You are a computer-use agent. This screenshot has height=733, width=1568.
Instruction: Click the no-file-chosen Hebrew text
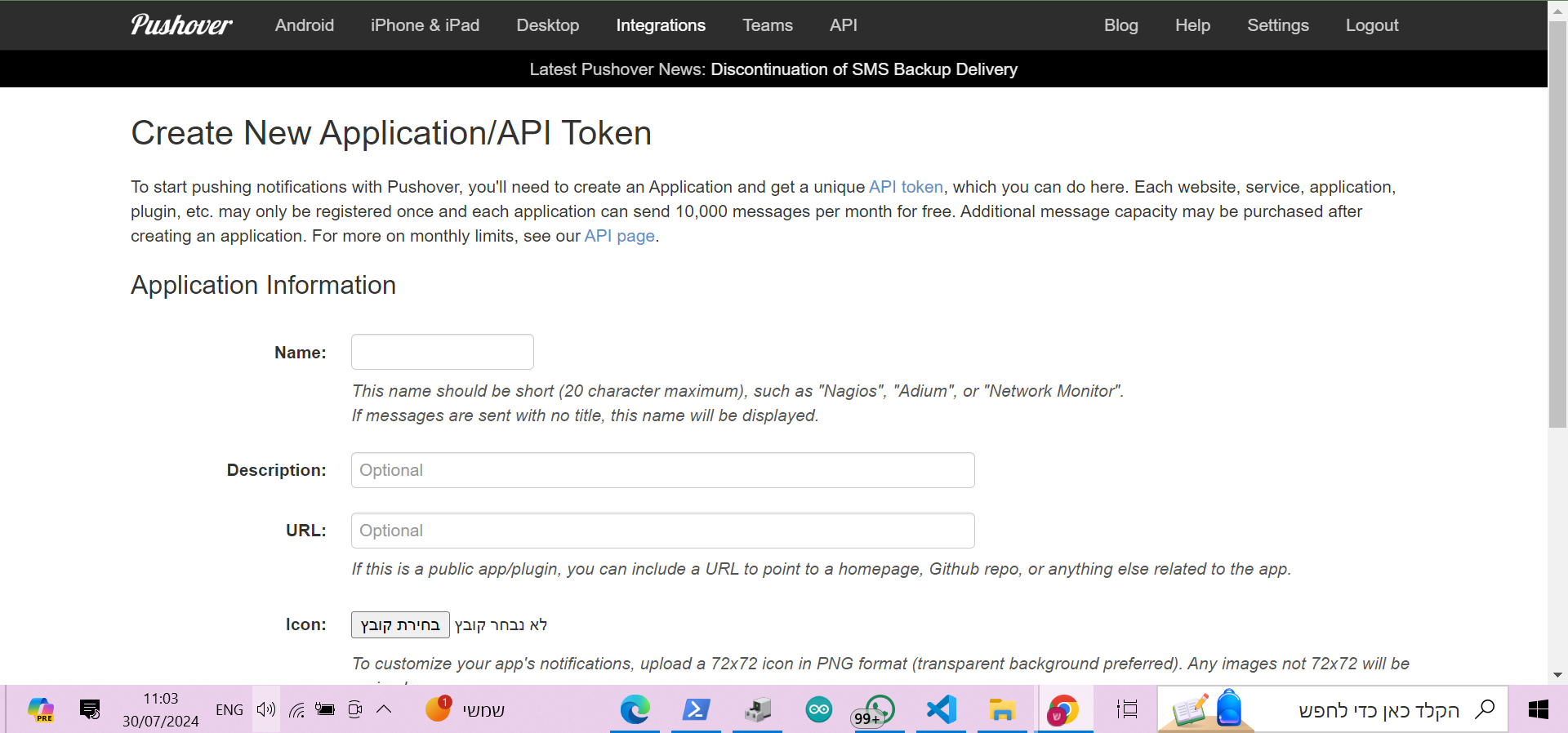point(501,625)
